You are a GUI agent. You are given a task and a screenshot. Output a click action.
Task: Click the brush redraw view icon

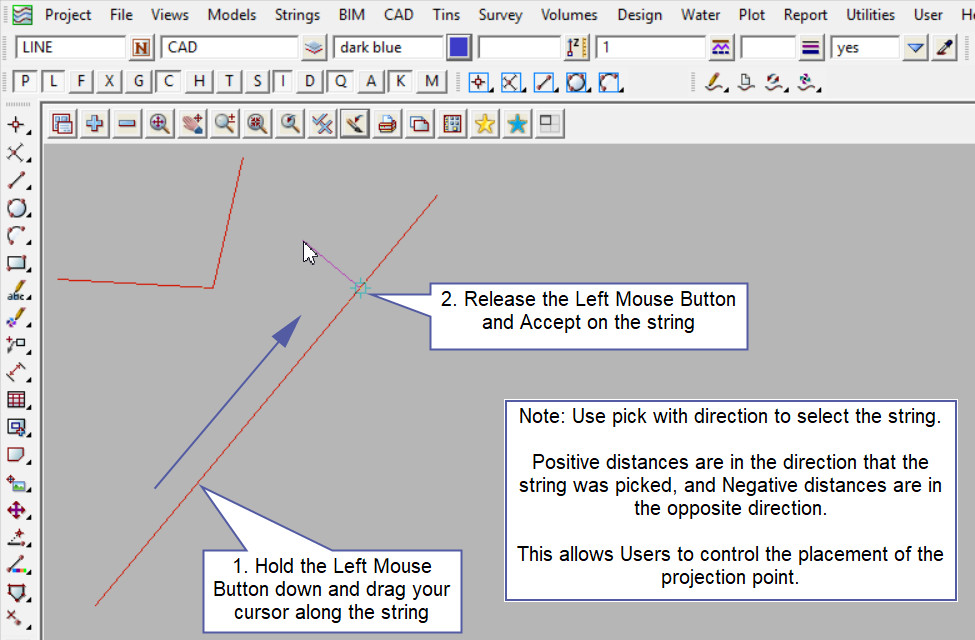coord(354,124)
